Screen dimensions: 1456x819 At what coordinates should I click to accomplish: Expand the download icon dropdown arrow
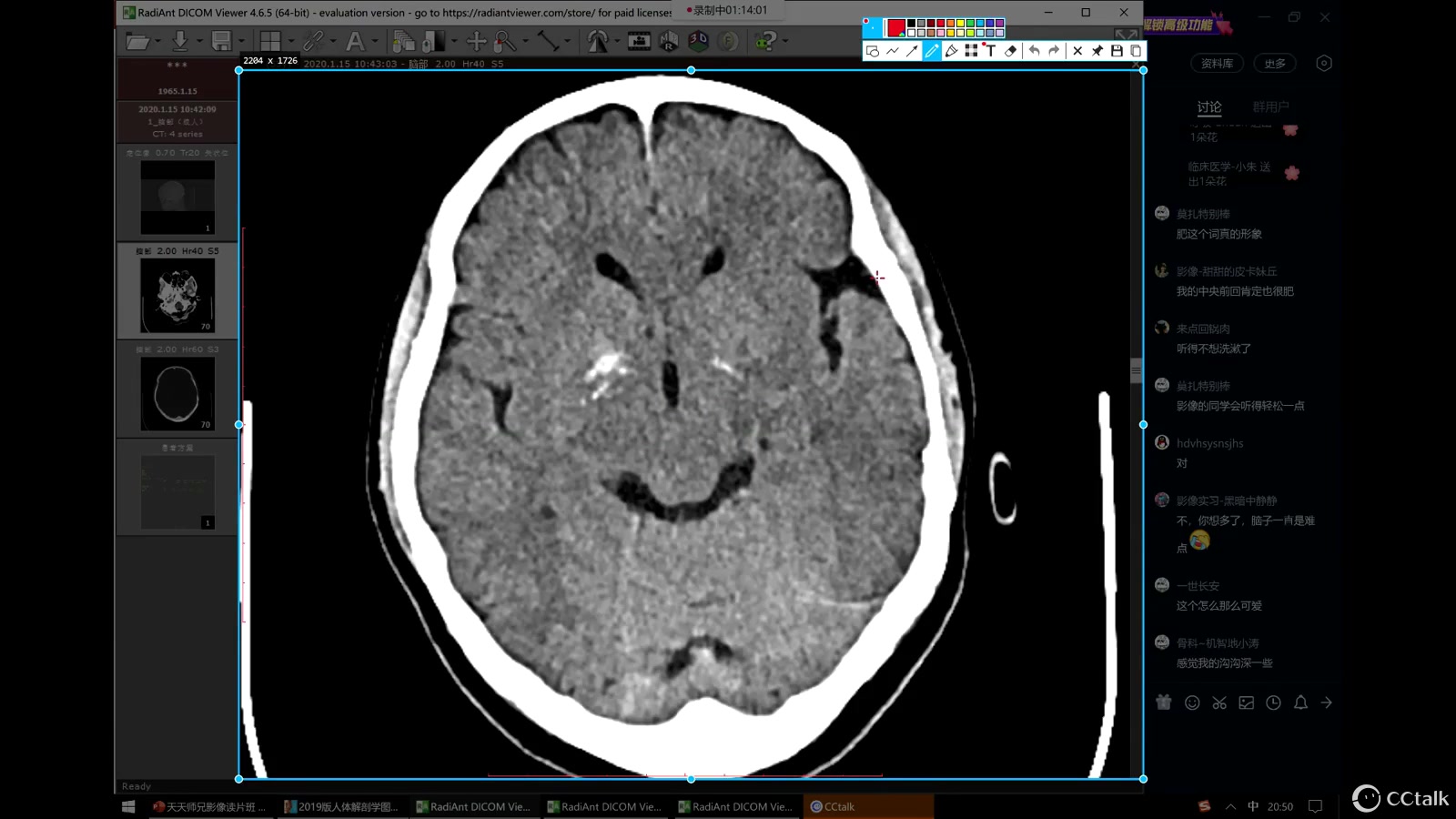coord(199,41)
